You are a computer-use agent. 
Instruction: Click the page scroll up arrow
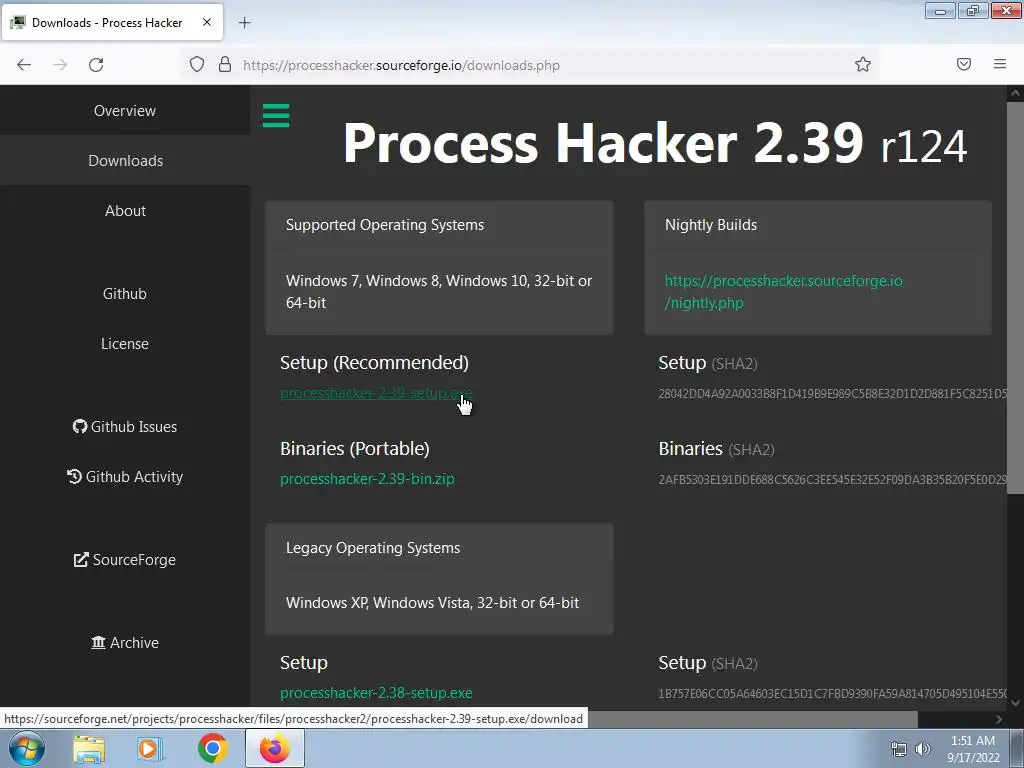click(x=1015, y=93)
